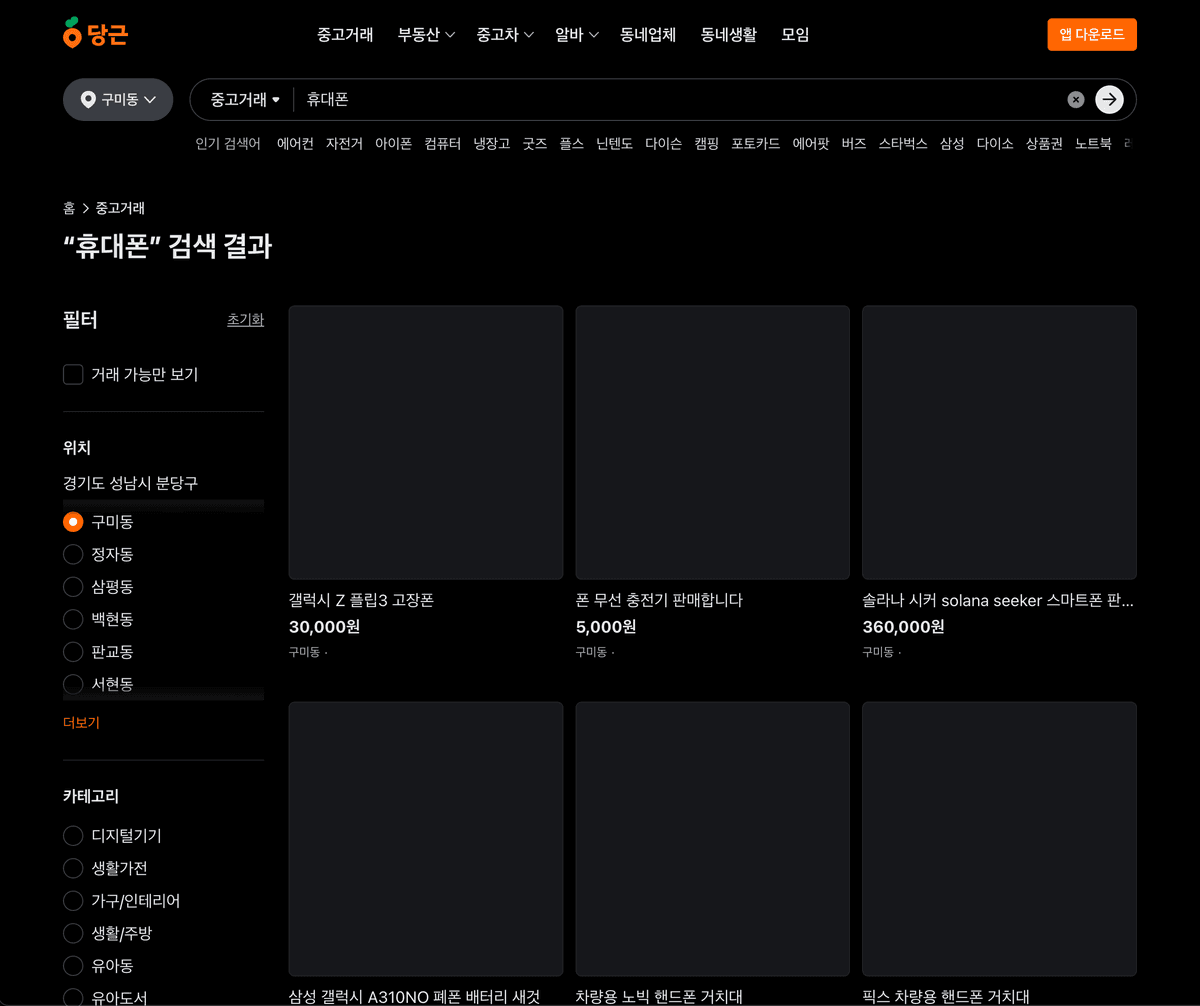
Task: Click the 앱 다운로드 button
Action: (1092, 34)
